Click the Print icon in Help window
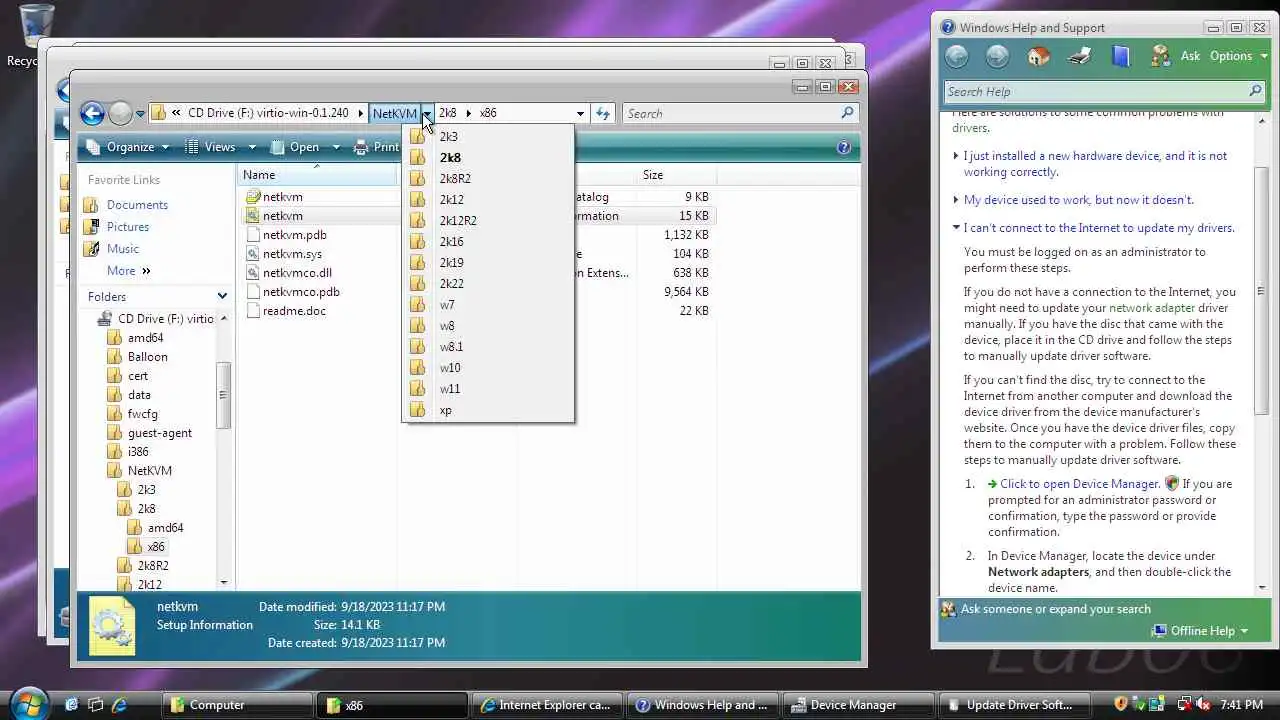 click(1080, 56)
